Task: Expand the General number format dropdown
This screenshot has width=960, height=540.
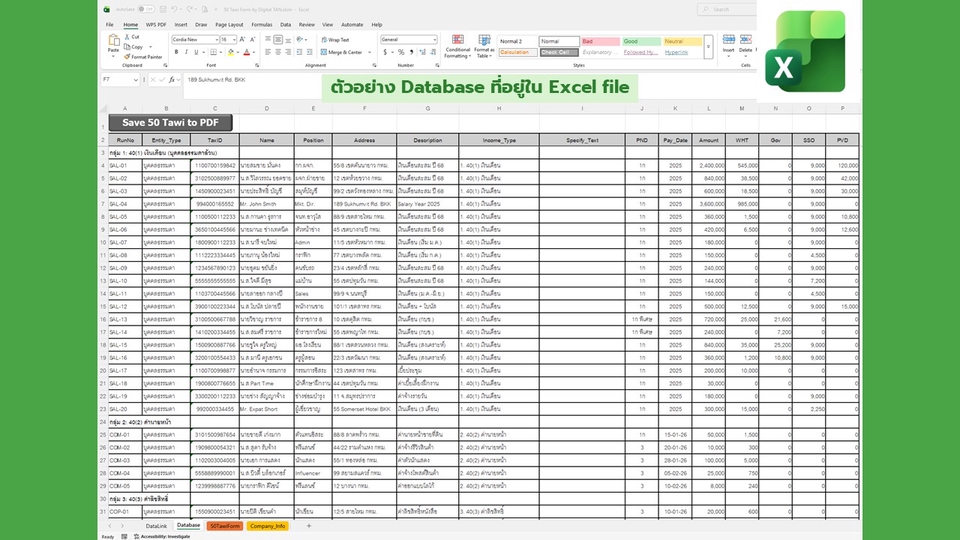Action: [434, 40]
